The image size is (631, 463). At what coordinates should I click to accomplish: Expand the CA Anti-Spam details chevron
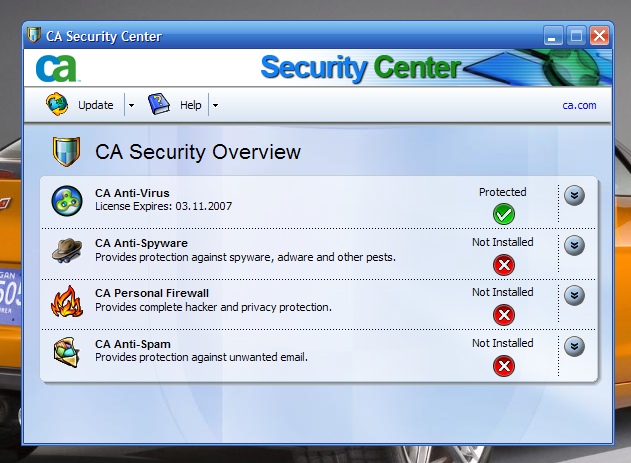coord(574,346)
